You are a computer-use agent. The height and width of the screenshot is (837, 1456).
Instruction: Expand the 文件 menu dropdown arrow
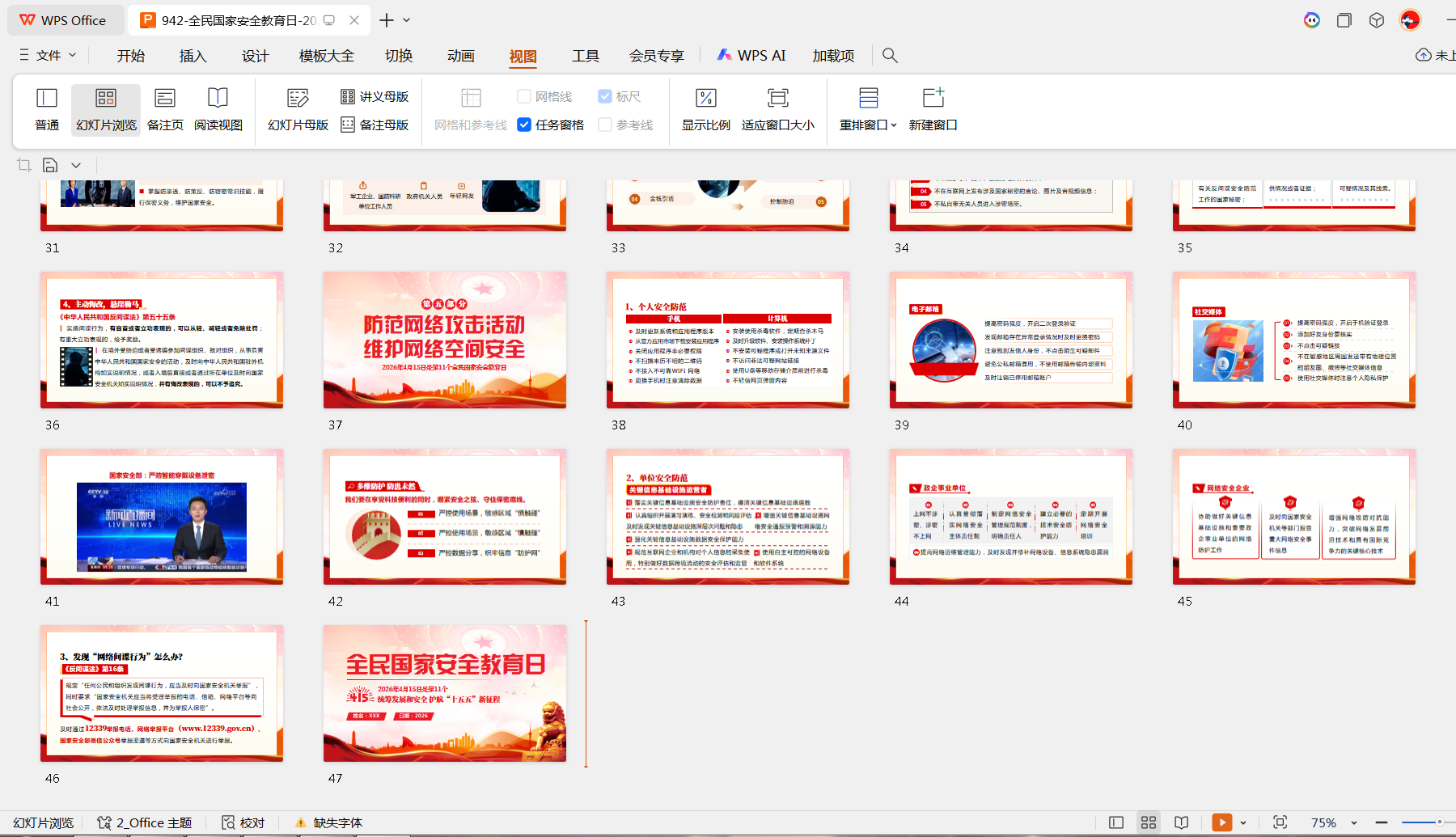click(x=73, y=55)
